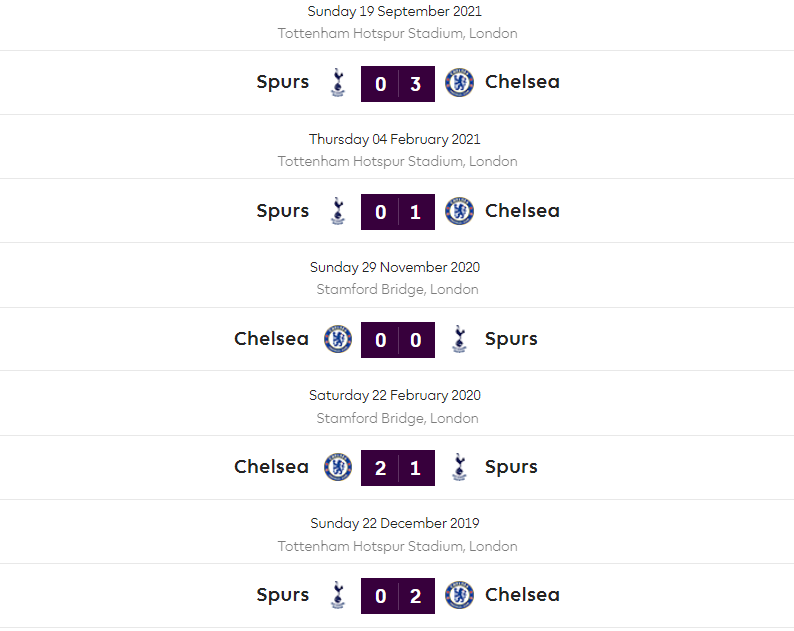Select Spurs team name in the 2-1 match
Viewport: 794px width, 631px height.
pos(511,467)
